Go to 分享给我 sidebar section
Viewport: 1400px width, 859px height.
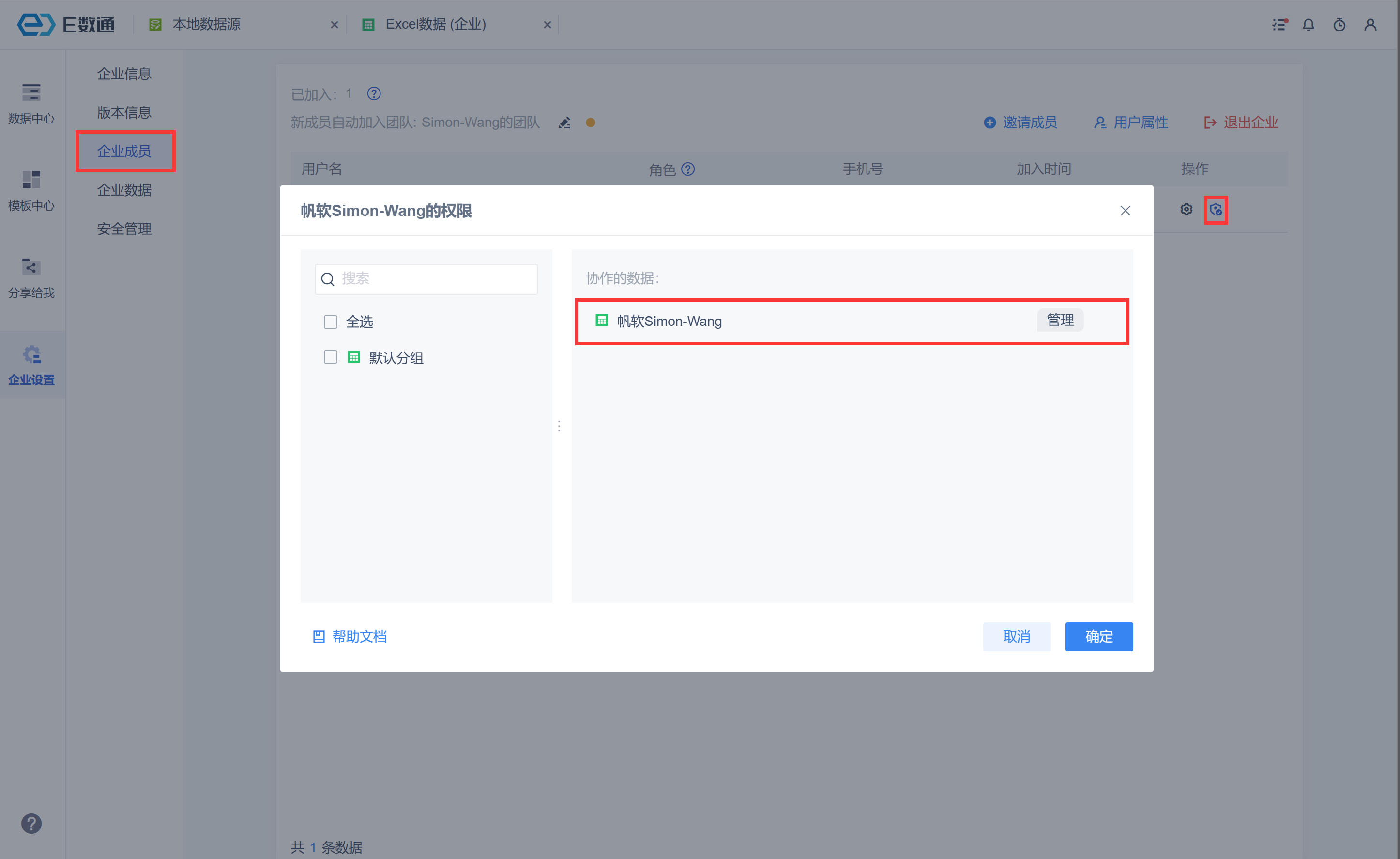point(31,277)
